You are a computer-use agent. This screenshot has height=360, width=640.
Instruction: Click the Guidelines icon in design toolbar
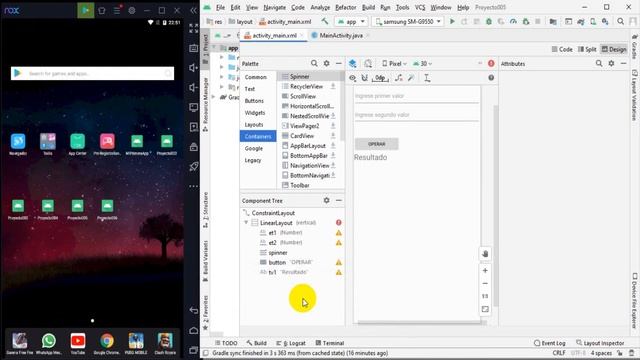point(427,78)
